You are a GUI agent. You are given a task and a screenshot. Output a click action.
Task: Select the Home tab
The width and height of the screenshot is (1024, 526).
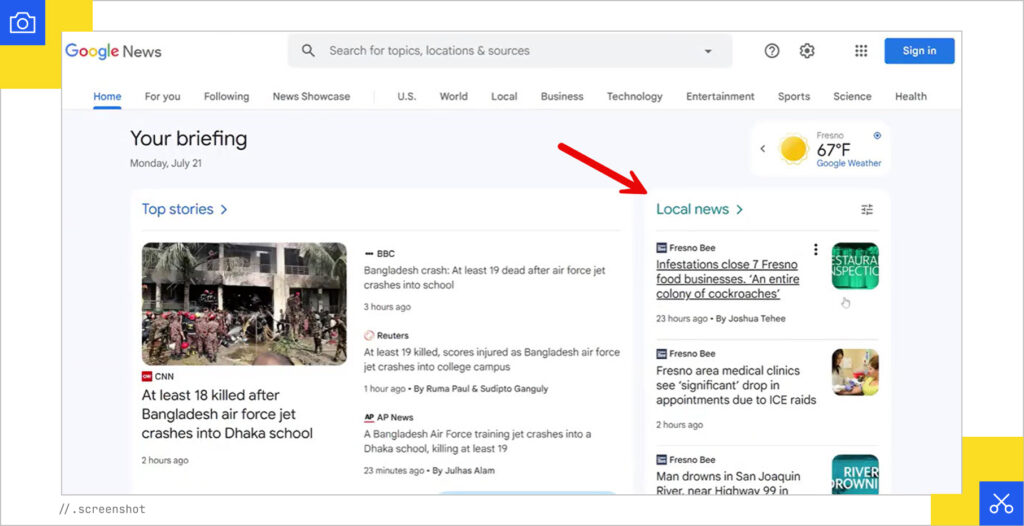(107, 97)
